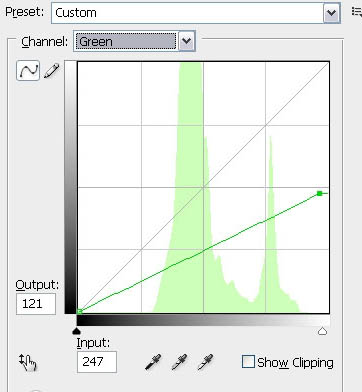Open the Preset dropdown arrow
Screen dimensions: 362x392
pos(331,13)
